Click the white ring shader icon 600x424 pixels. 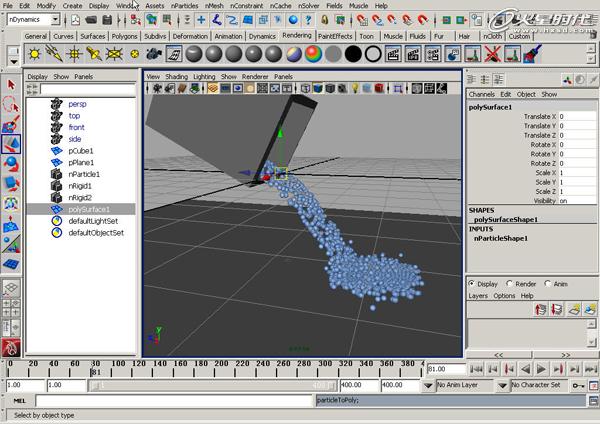tap(373, 54)
